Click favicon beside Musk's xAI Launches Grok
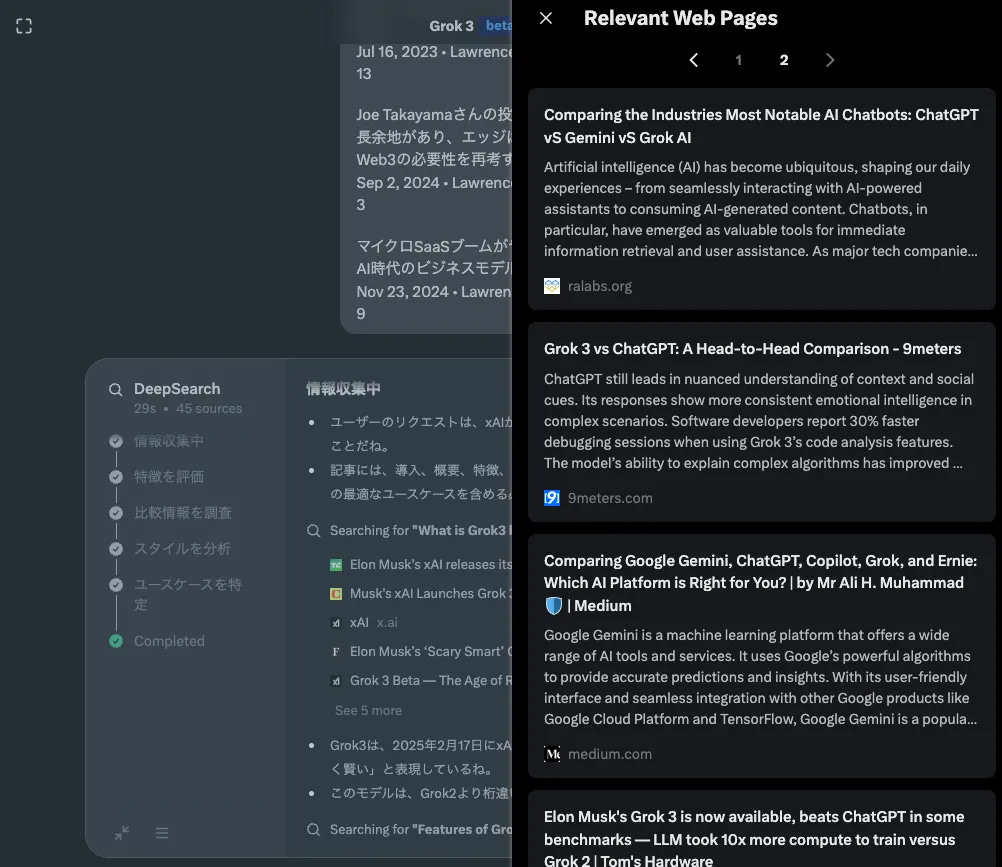Image resolution: width=1002 pixels, height=867 pixels. pyautogui.click(x=335, y=594)
